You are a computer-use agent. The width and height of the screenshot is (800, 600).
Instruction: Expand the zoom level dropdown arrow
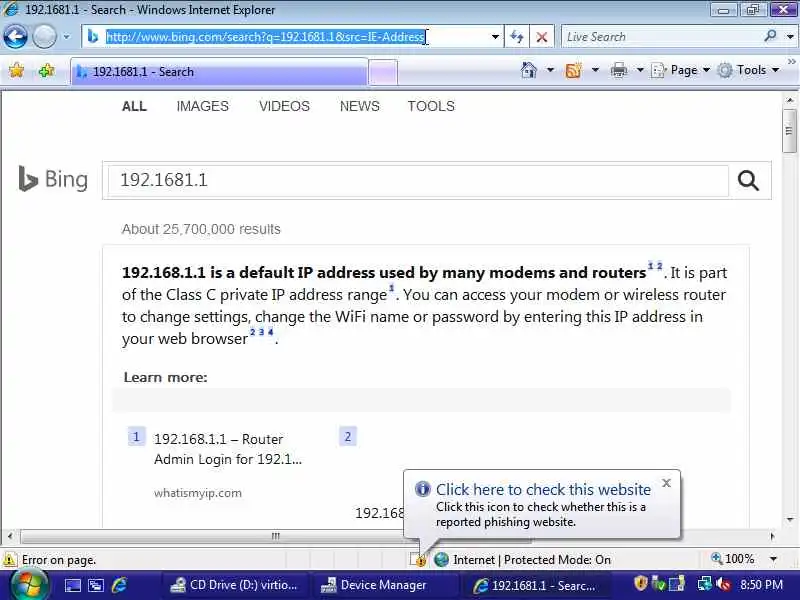[x=773, y=559]
